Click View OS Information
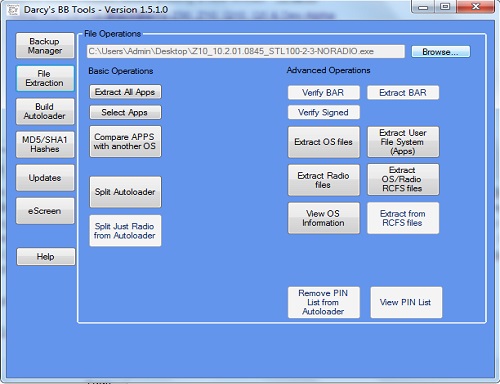The image size is (500, 384). 324,218
